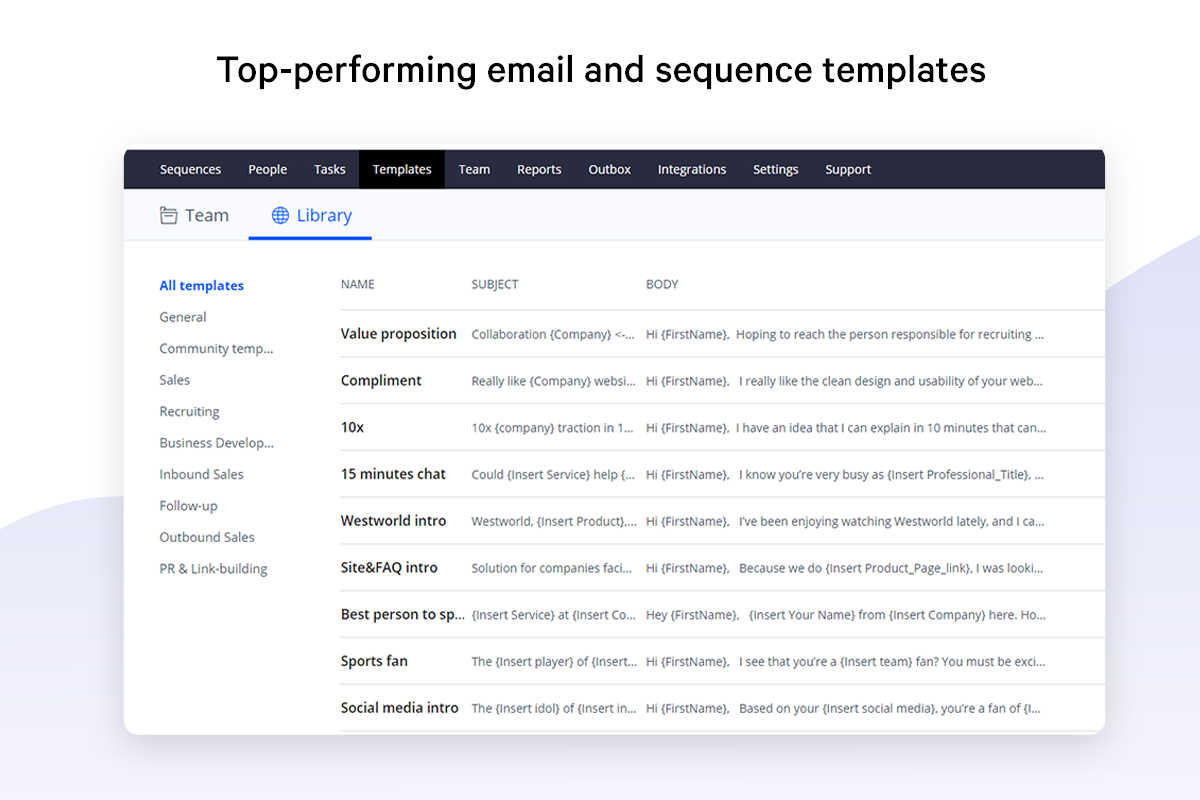Screen dimensions: 1200x800
Task: Filter by All templates category
Action: [201, 286]
